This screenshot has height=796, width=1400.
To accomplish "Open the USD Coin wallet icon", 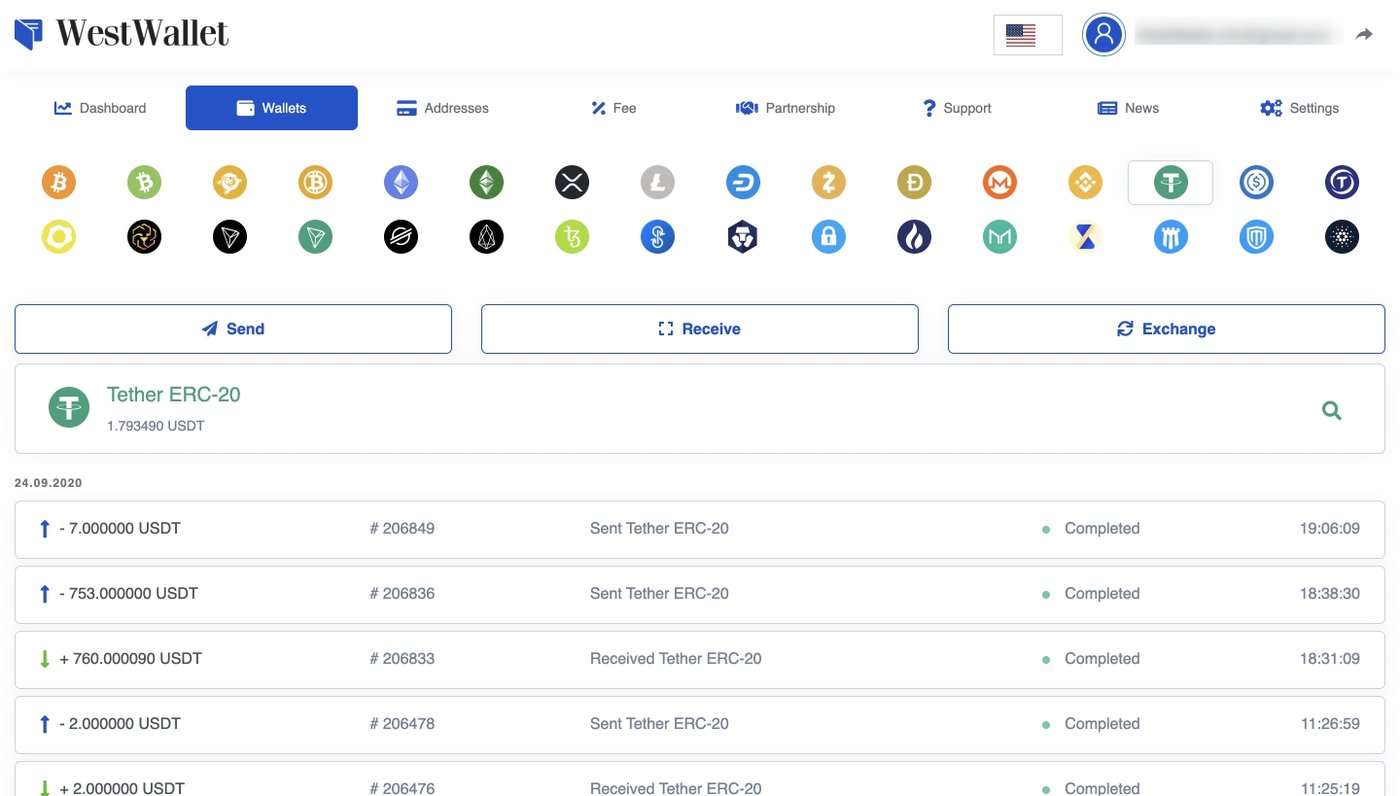I will click(x=1256, y=183).
